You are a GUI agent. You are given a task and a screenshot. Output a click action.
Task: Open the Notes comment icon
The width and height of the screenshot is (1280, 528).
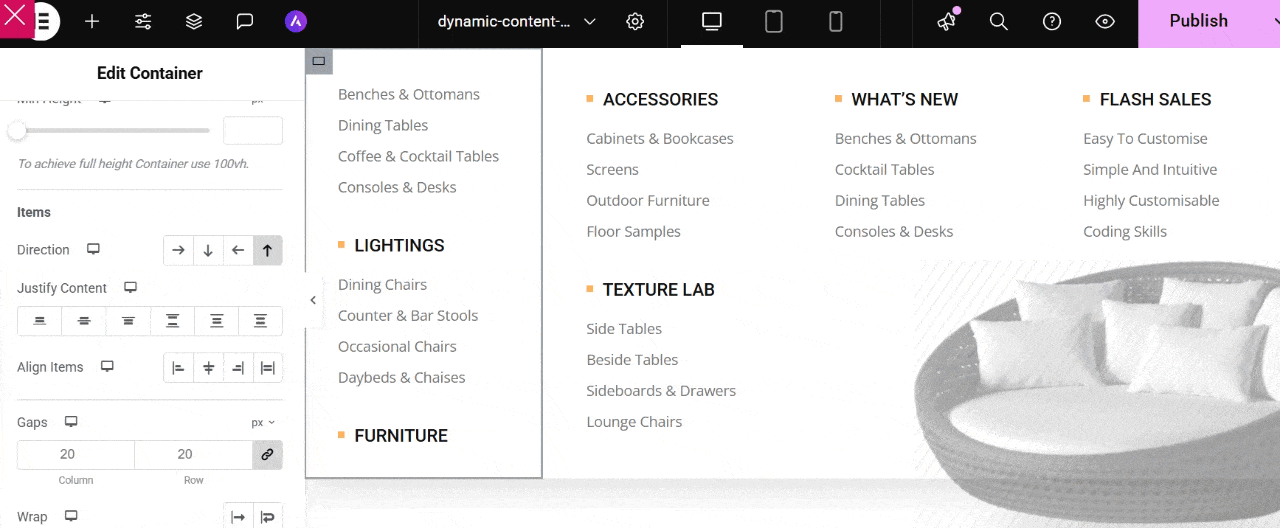[245, 22]
